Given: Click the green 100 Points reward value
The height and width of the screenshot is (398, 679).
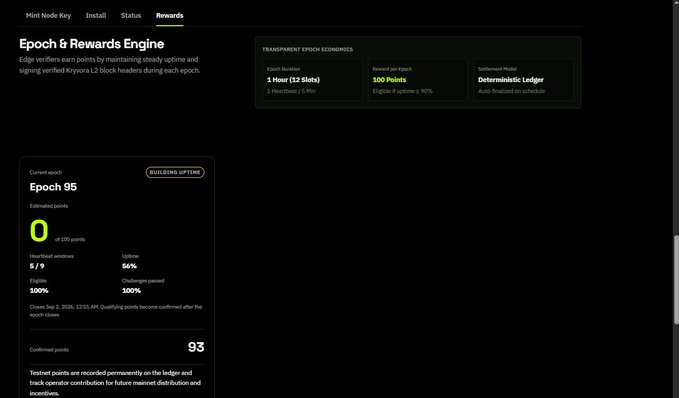Looking at the screenshot, I should (x=389, y=80).
